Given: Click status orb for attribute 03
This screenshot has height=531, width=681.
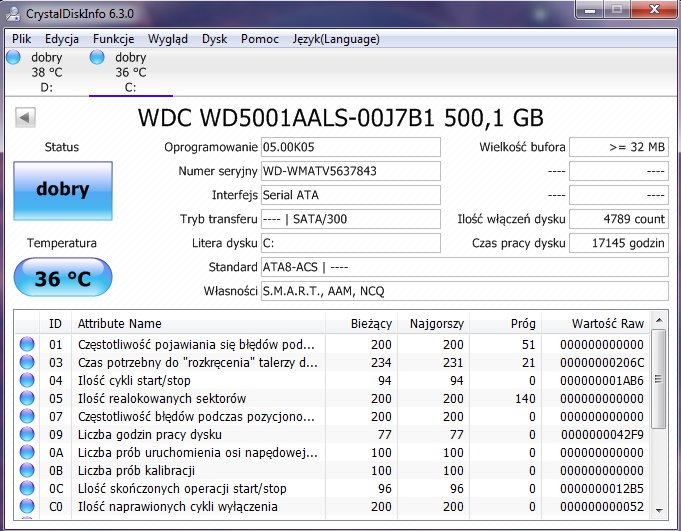Looking at the screenshot, I should (x=27, y=362).
